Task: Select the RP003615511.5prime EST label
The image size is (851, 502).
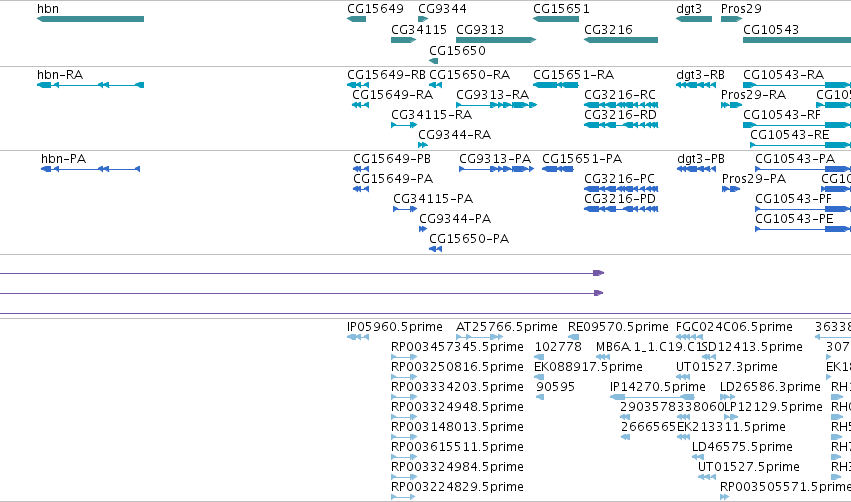Action: [457, 447]
